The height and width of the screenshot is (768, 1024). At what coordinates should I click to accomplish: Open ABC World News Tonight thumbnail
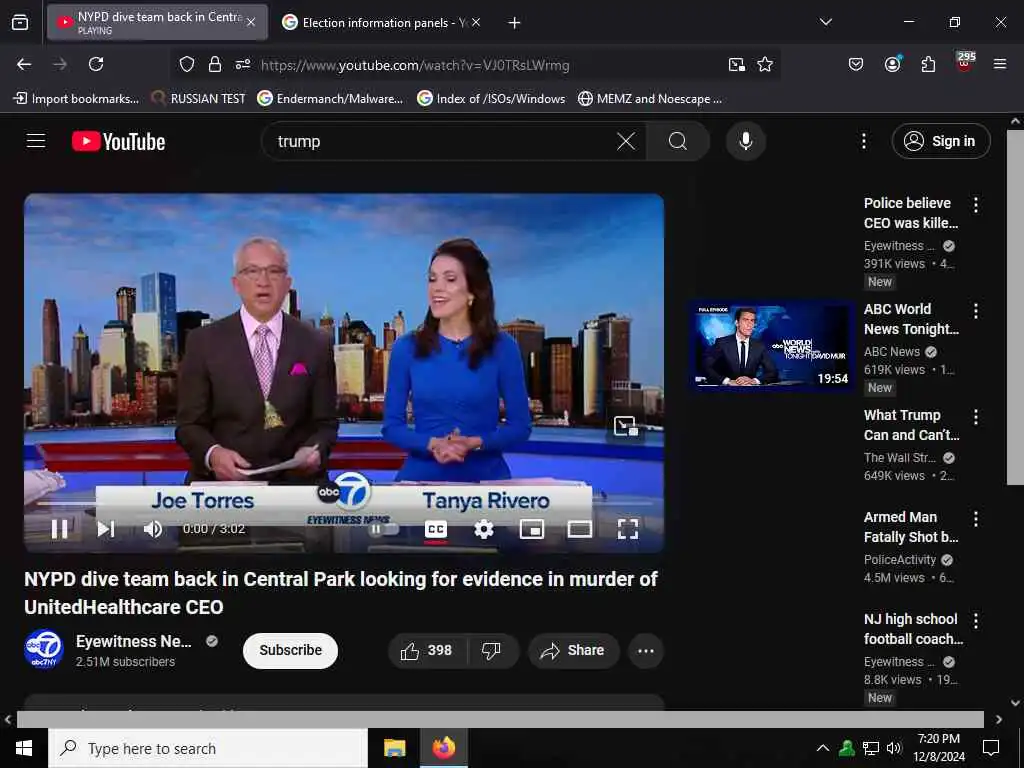click(772, 347)
